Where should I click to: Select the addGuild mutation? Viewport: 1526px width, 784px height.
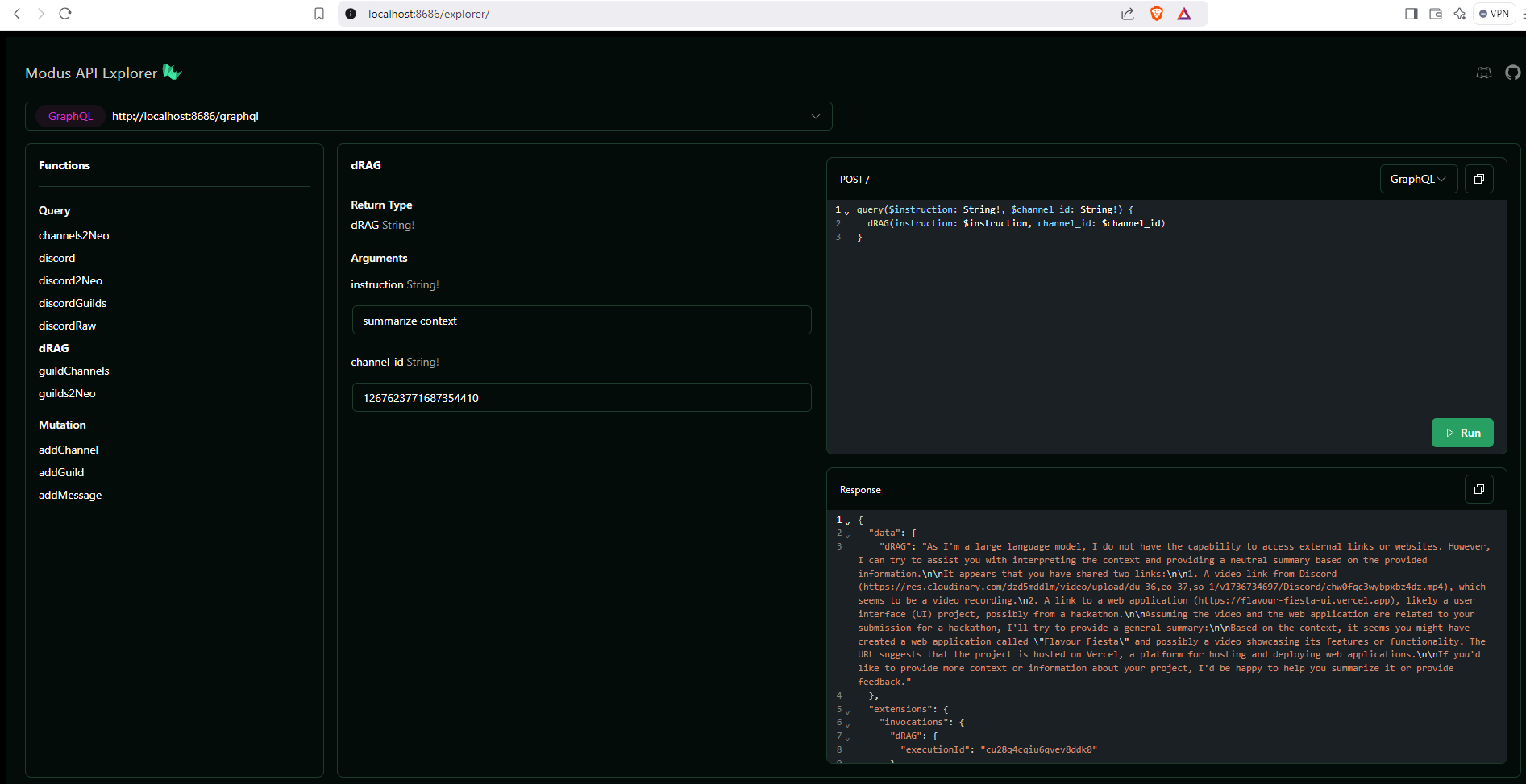[61, 472]
